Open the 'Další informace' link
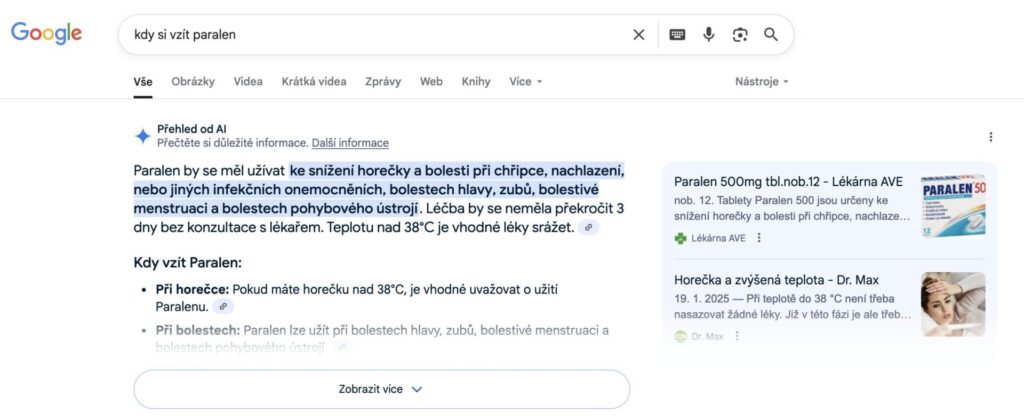 pos(350,143)
